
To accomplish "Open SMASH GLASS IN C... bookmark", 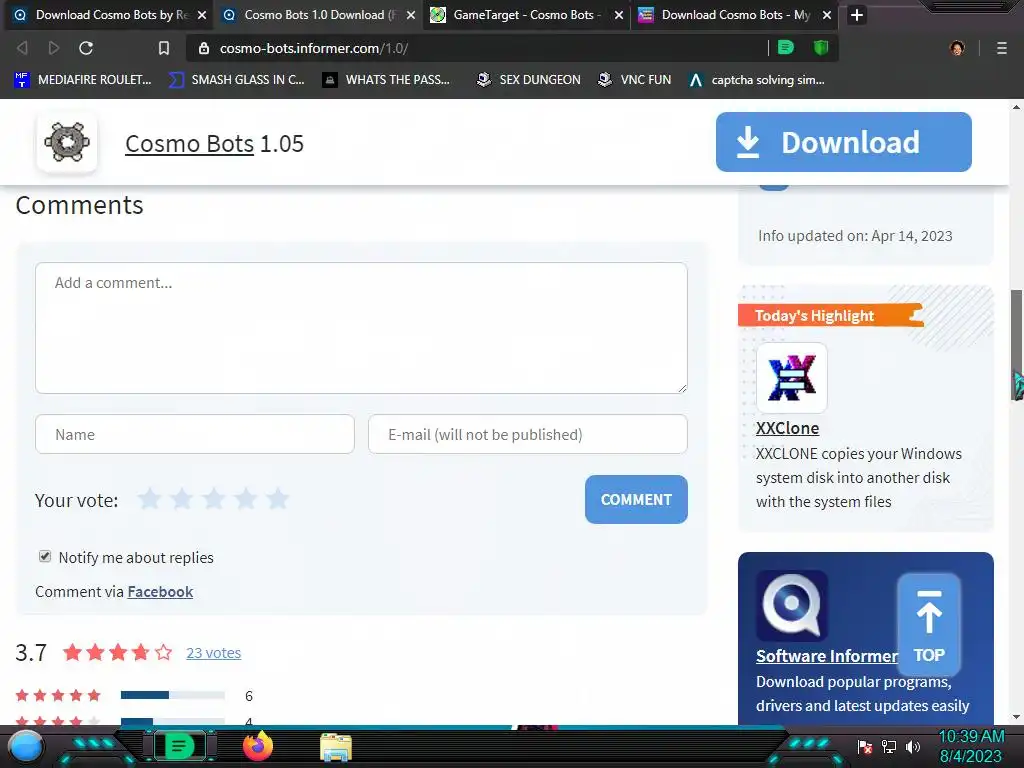I will 236,80.
